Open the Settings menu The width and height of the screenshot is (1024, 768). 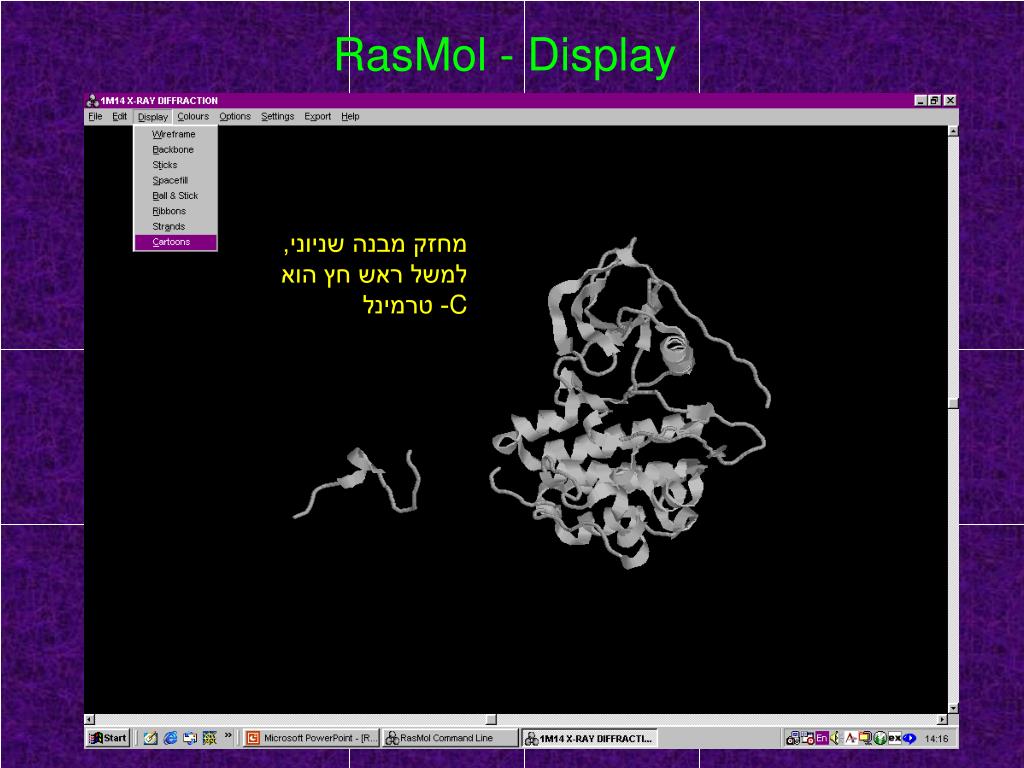tap(278, 116)
